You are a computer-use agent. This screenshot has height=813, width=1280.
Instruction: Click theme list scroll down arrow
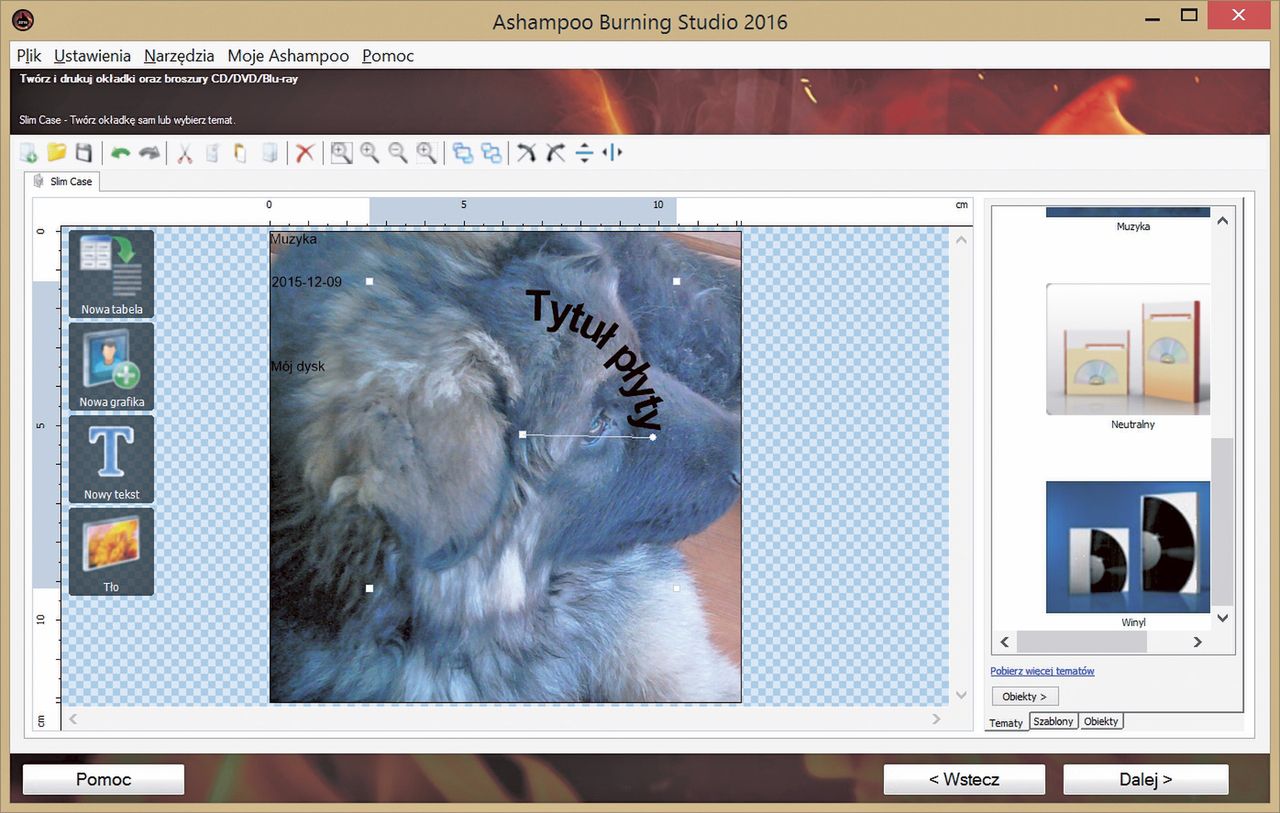(x=1222, y=619)
